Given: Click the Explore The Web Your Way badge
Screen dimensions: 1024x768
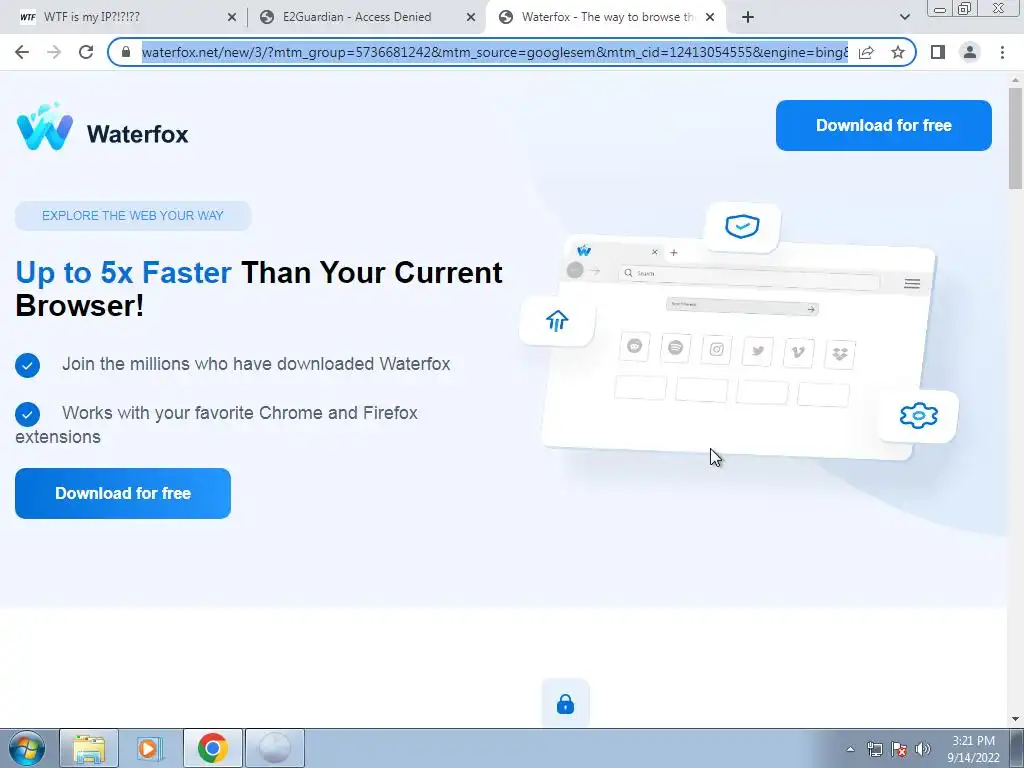Looking at the screenshot, I should (x=133, y=216).
